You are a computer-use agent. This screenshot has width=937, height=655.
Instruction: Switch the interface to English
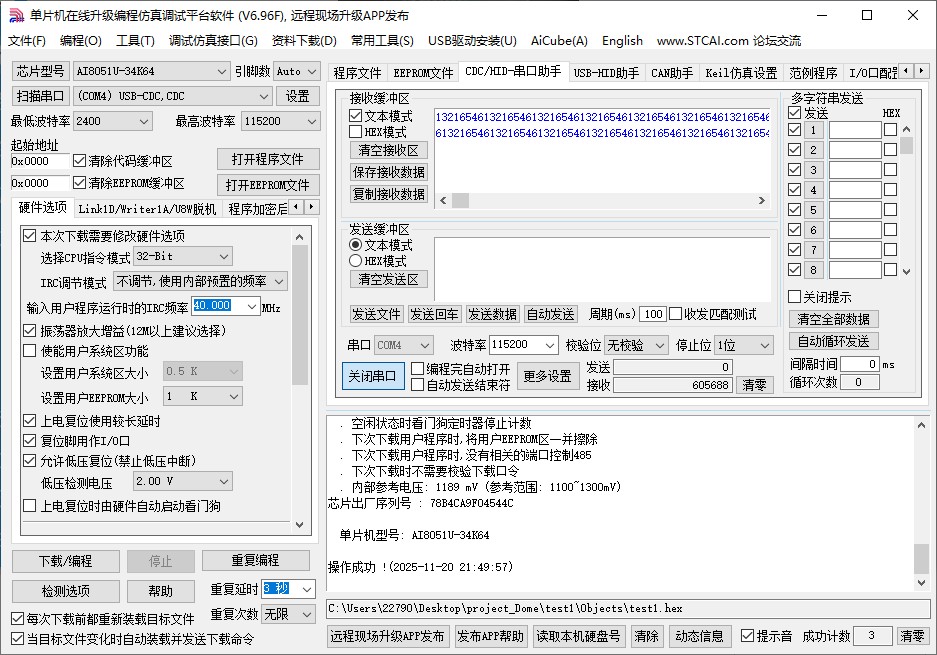622,41
